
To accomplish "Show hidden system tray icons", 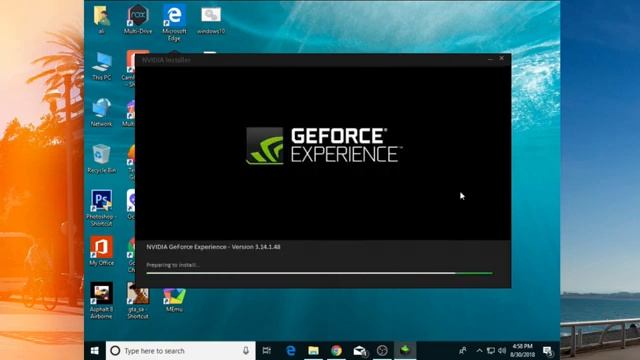I will (x=479, y=351).
